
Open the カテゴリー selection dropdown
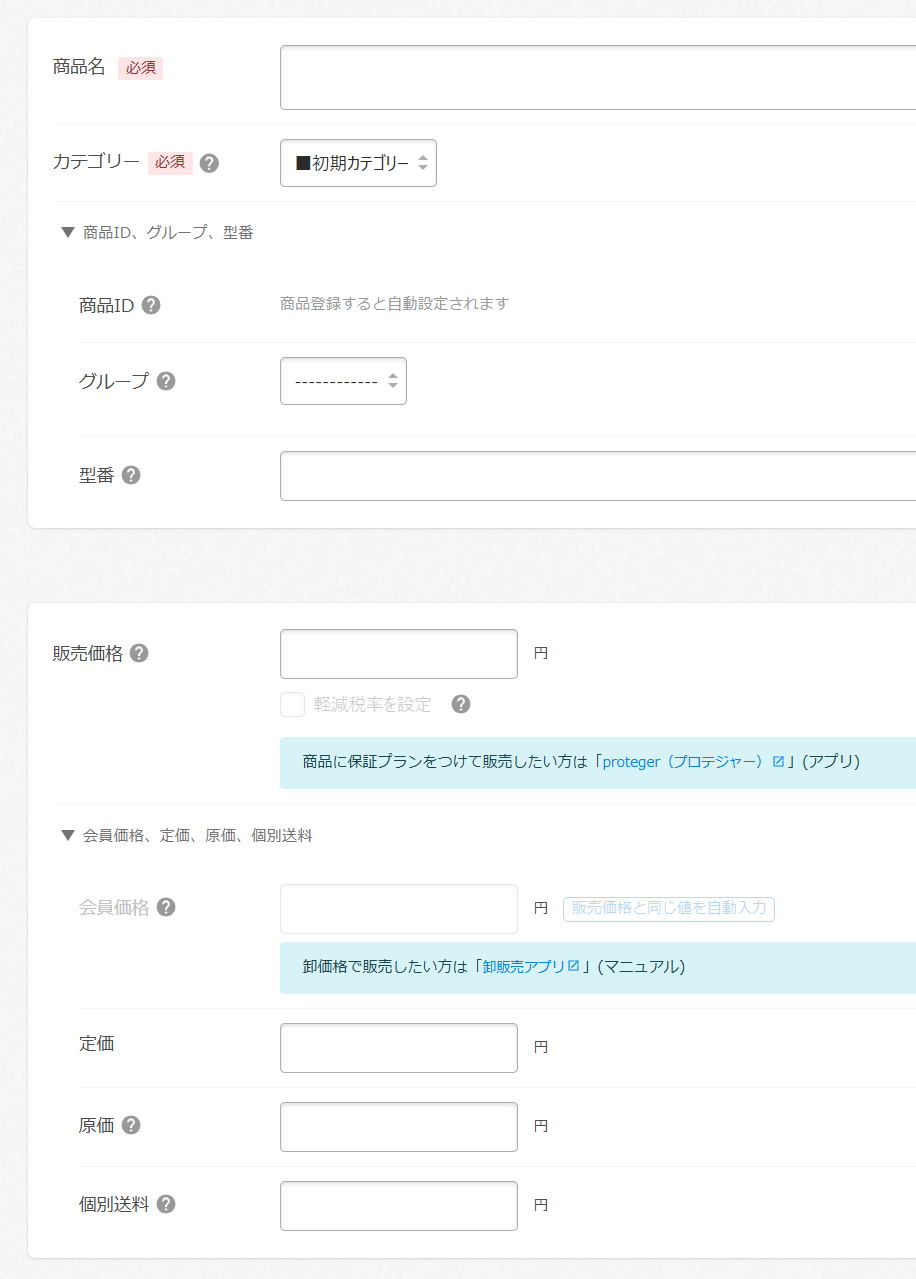click(x=358, y=163)
